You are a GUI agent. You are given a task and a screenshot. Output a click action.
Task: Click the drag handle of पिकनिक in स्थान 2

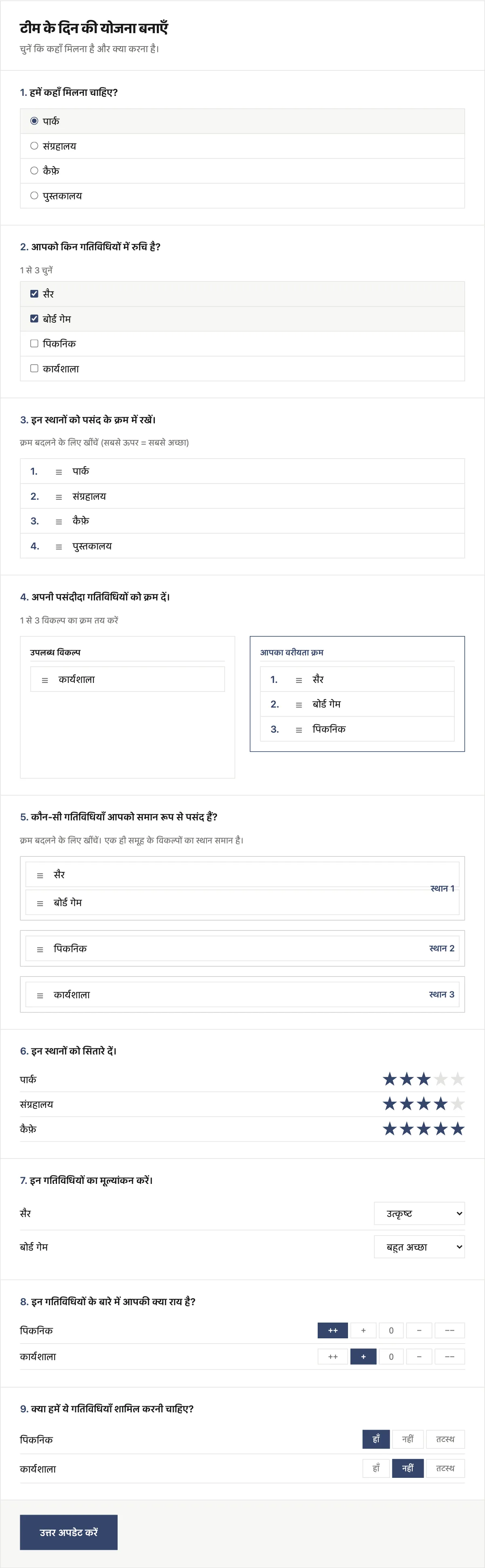pos(40,949)
